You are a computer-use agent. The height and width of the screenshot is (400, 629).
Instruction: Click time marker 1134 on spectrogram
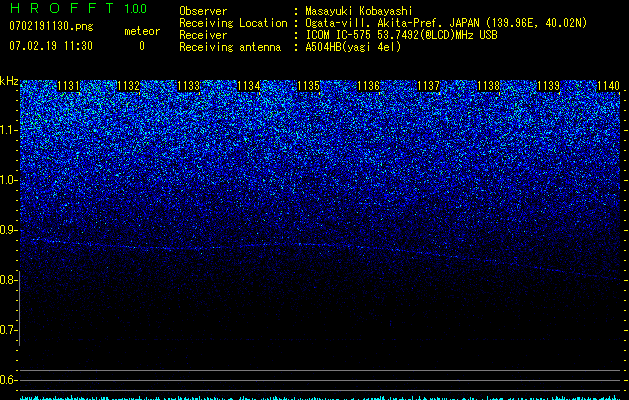pos(249,86)
